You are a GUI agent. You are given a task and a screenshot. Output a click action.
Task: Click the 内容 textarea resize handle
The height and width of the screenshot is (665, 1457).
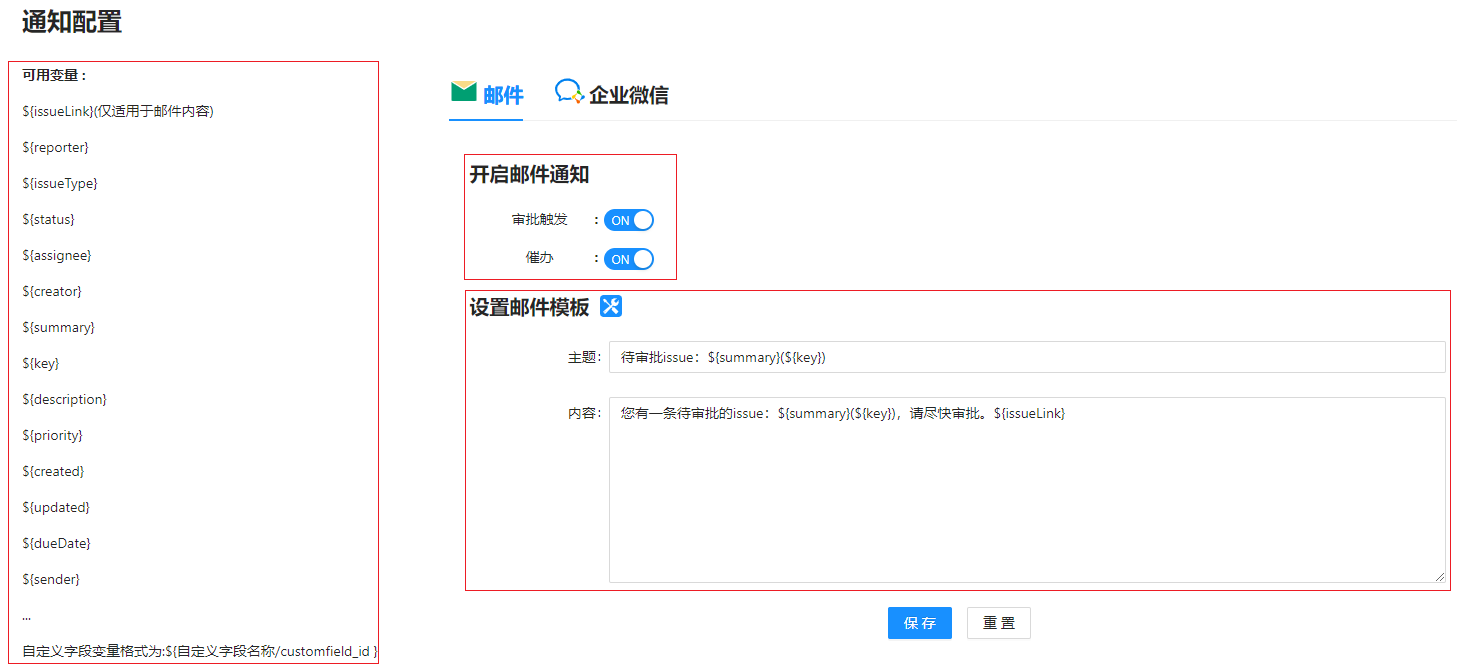(x=1439, y=576)
